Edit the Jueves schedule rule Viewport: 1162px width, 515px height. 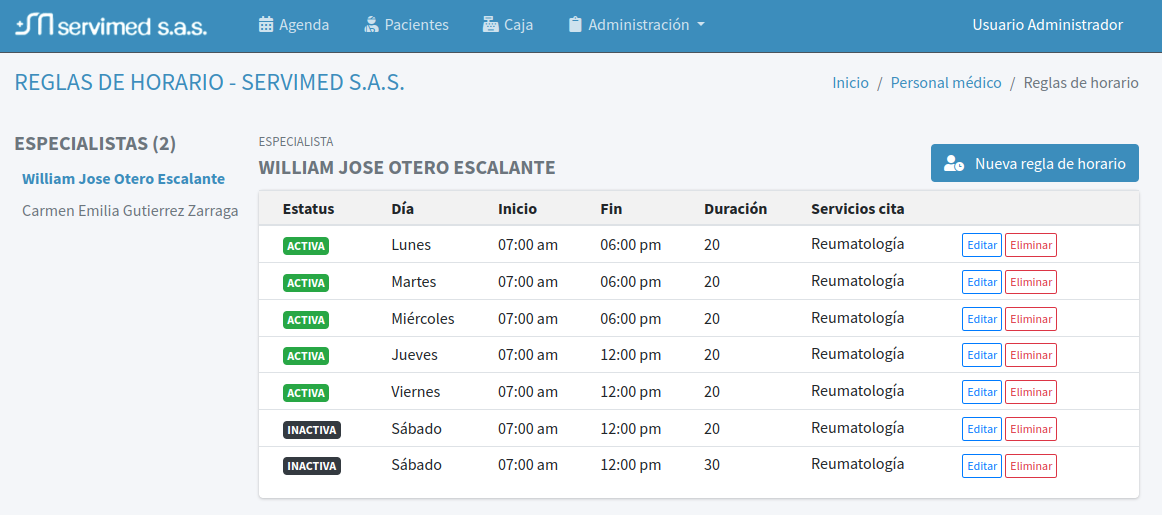981,355
